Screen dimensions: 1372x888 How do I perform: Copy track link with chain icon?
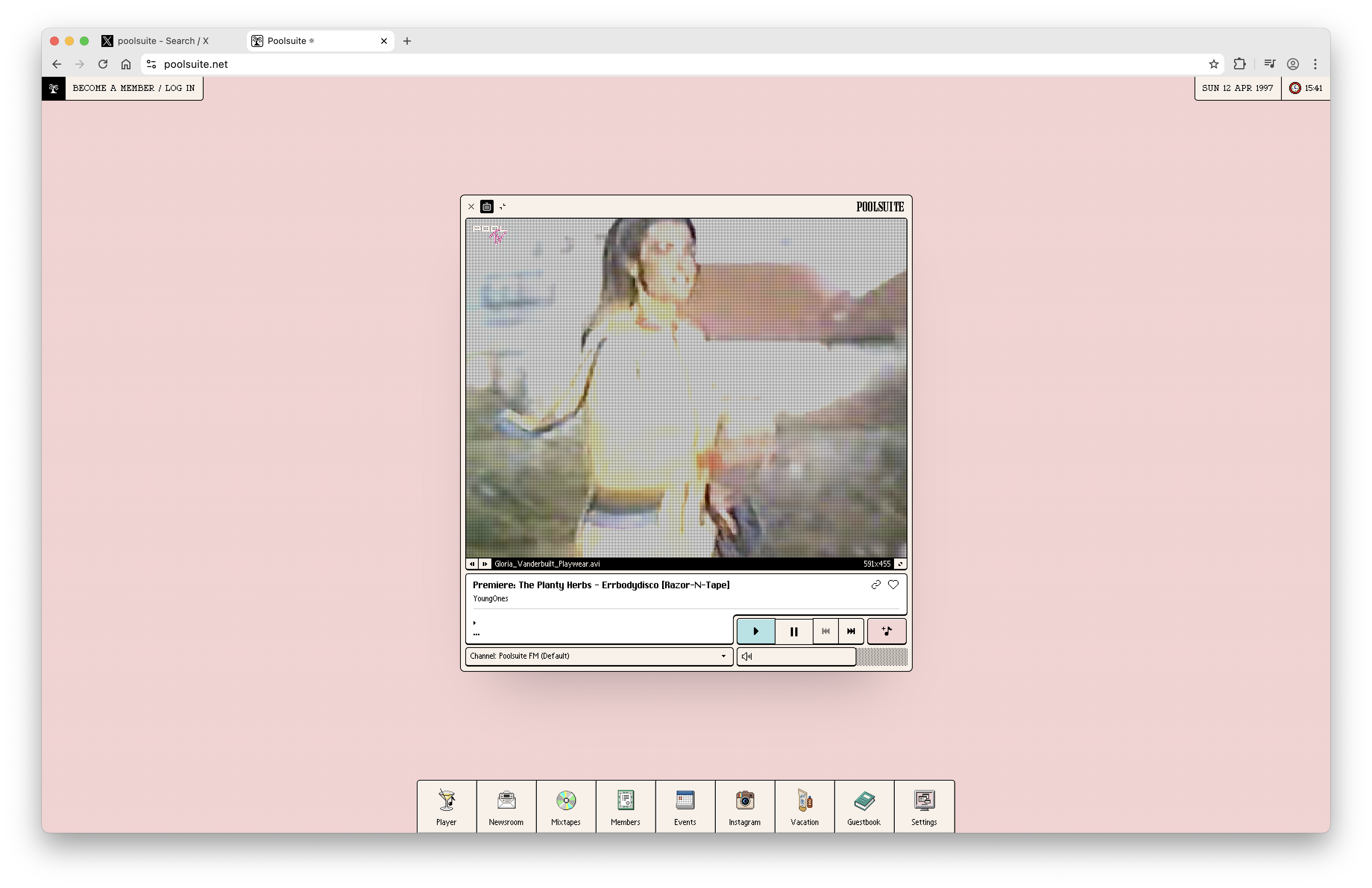876,584
